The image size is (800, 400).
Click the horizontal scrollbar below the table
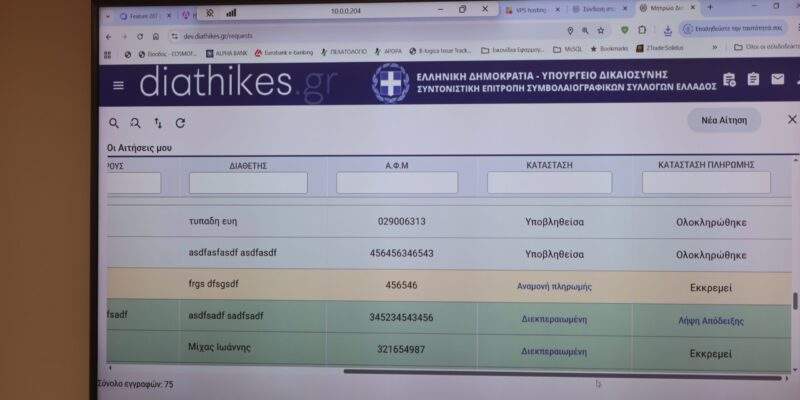(560, 373)
